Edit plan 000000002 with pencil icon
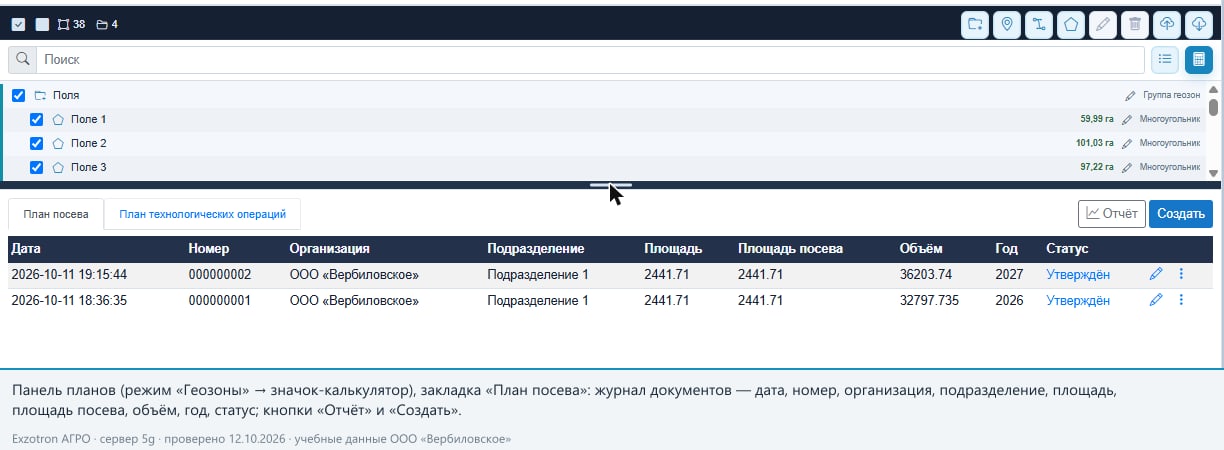The height and width of the screenshot is (450, 1224). click(x=1157, y=274)
